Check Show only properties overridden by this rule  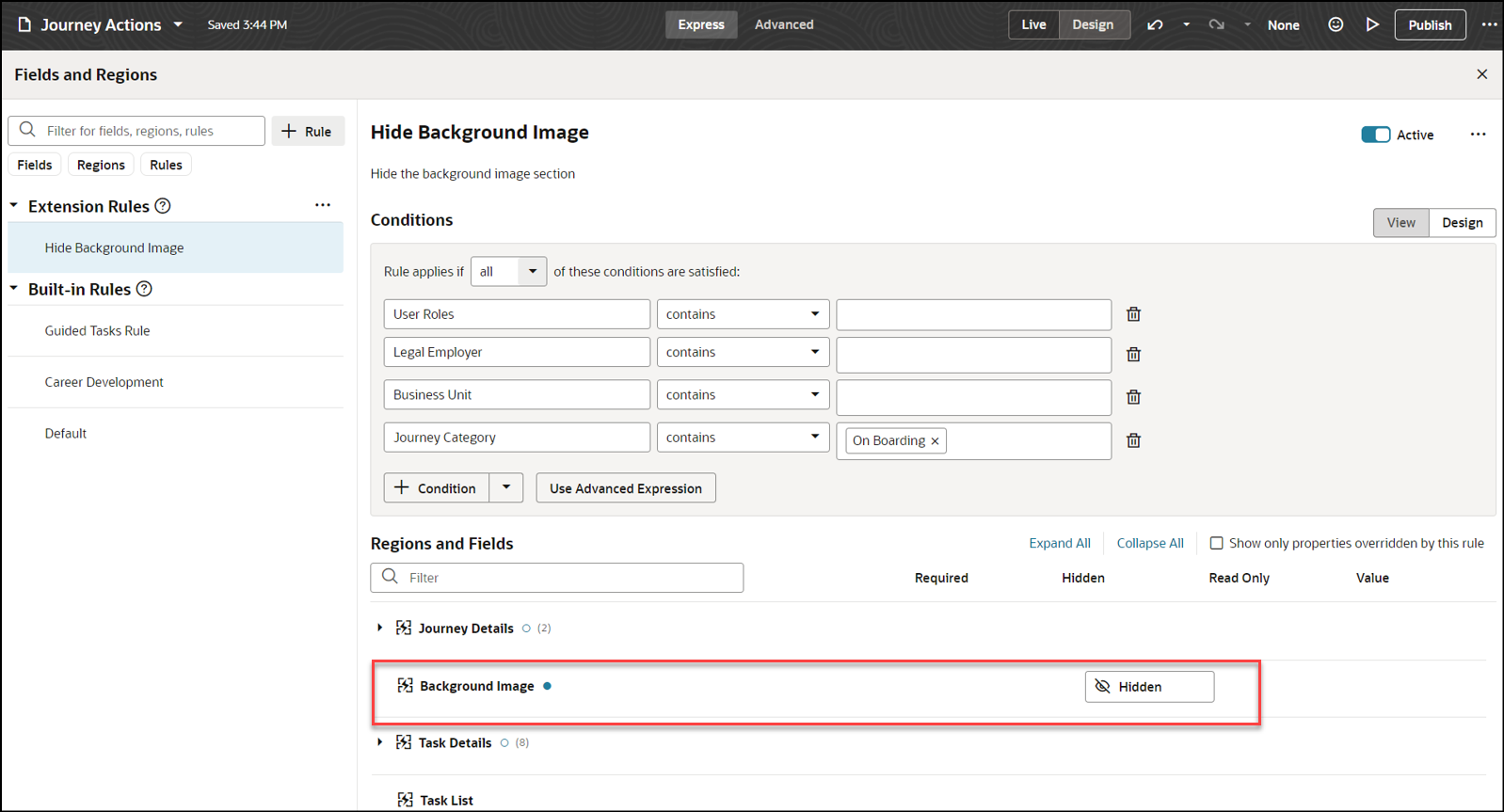[x=1216, y=543]
